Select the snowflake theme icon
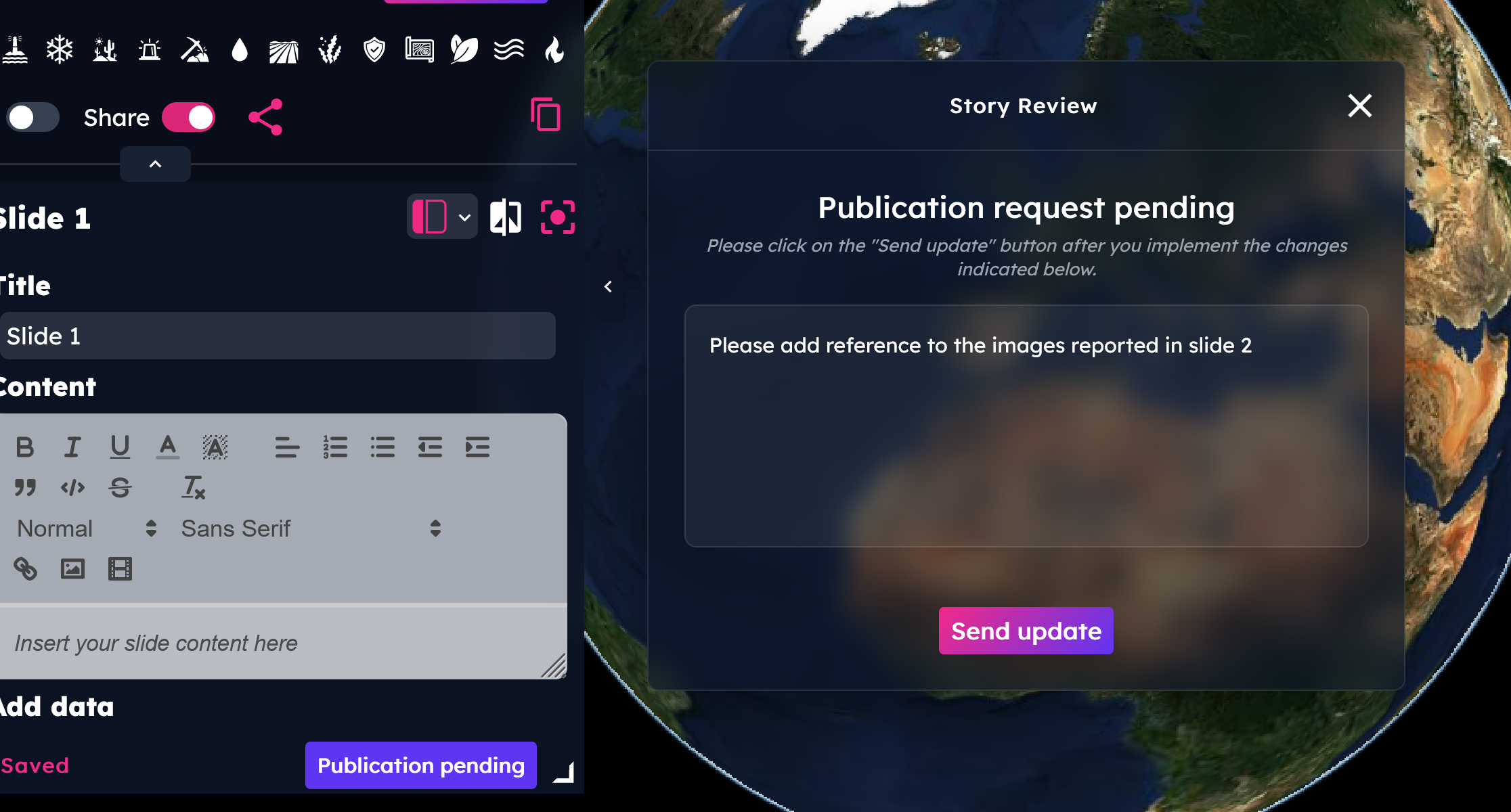This screenshot has height=812, width=1511. coord(60,49)
